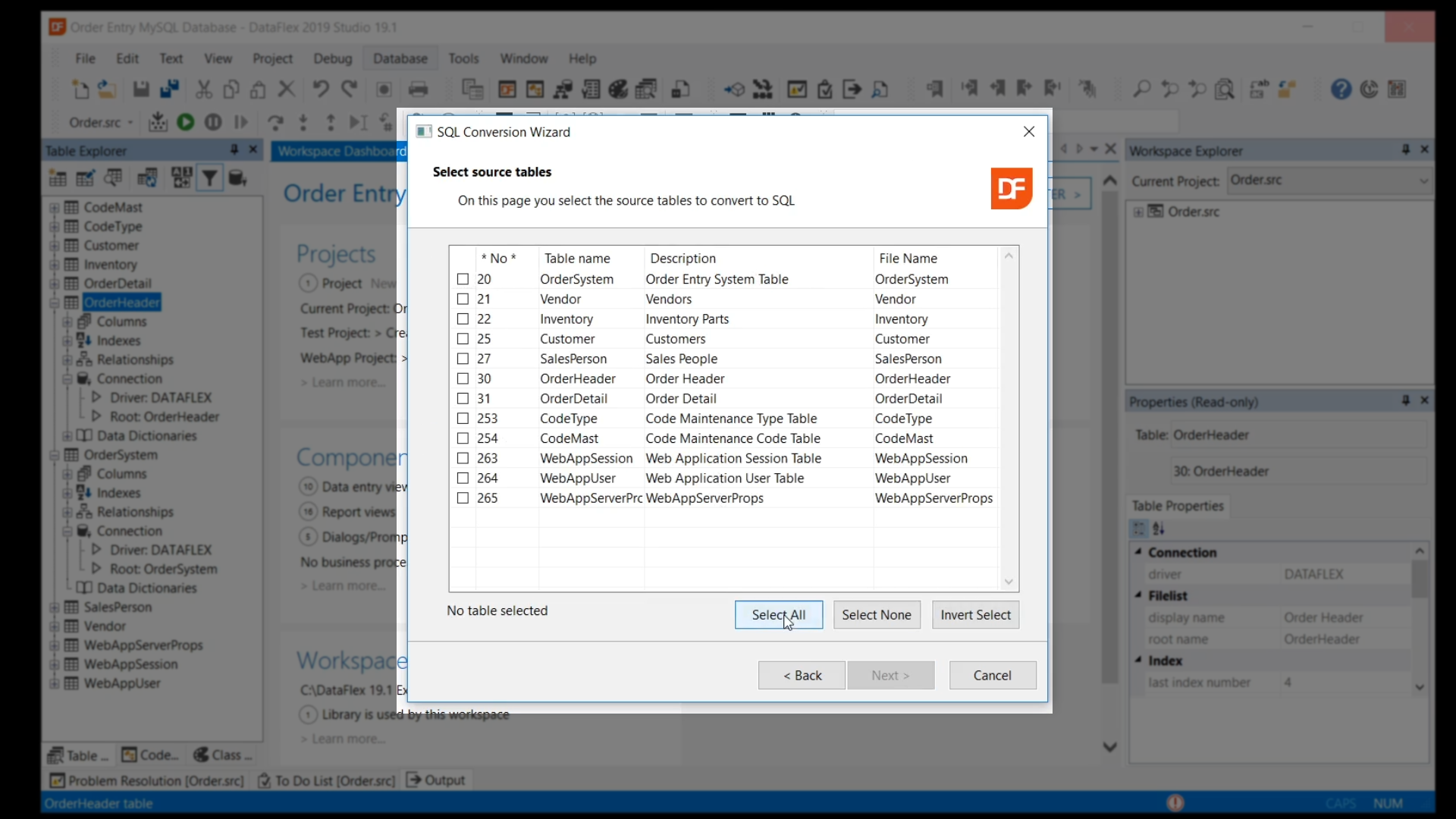The image size is (1456, 819).
Task: Click the blue Help question mark icon
Action: tap(1340, 89)
